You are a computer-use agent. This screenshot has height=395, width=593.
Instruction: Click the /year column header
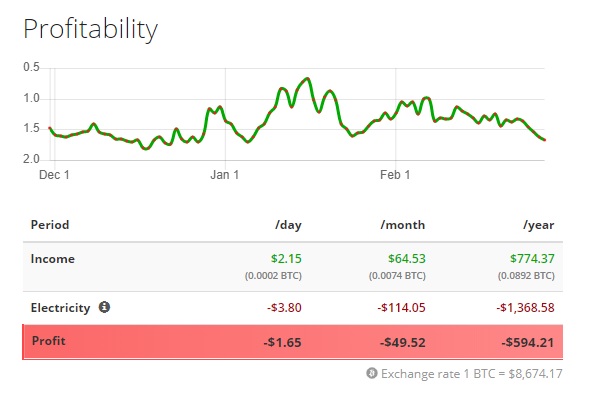click(x=539, y=225)
